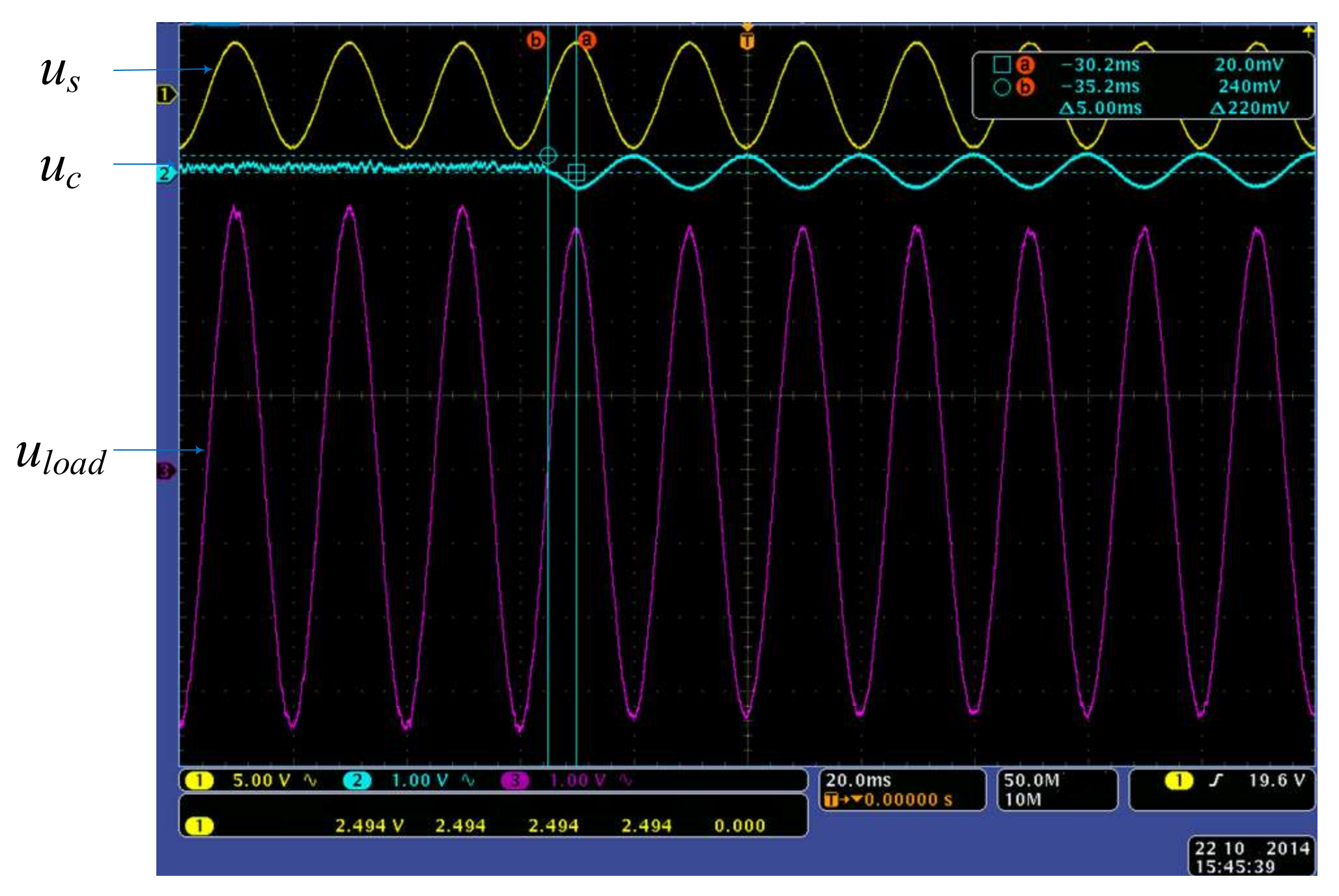The height and width of the screenshot is (896, 1339).
Task: Click the 50.0M sample rate readout
Action: tap(1032, 780)
